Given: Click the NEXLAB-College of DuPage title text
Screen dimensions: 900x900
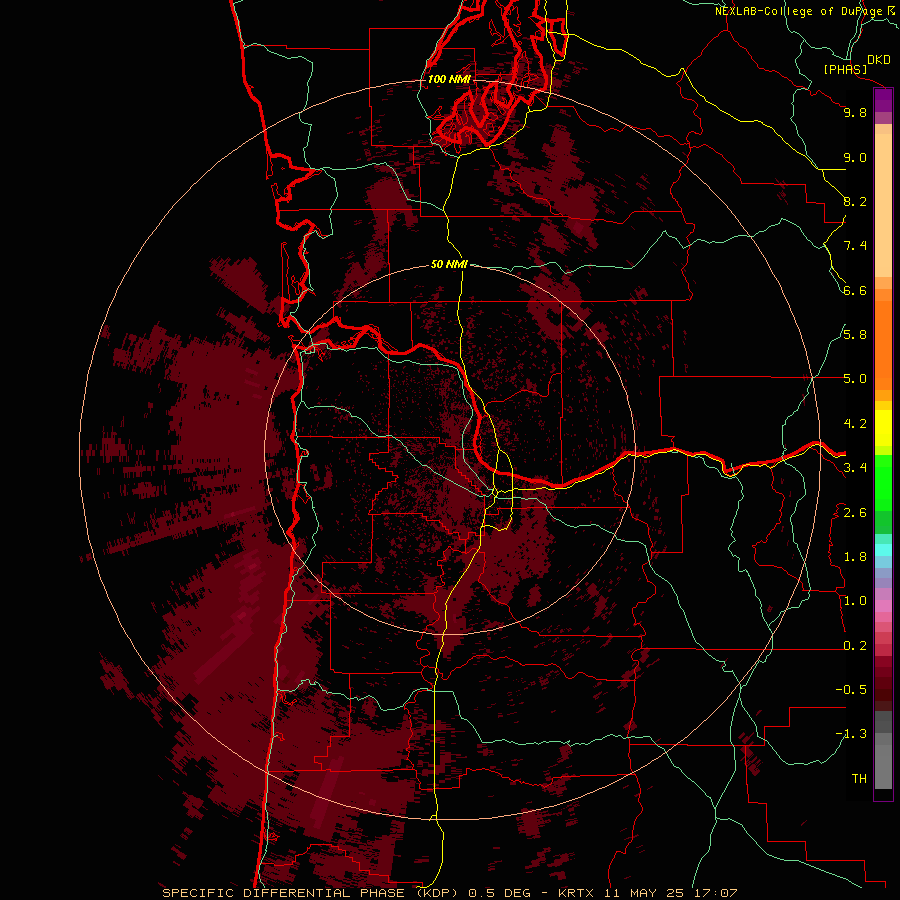Looking at the screenshot, I should point(798,11).
